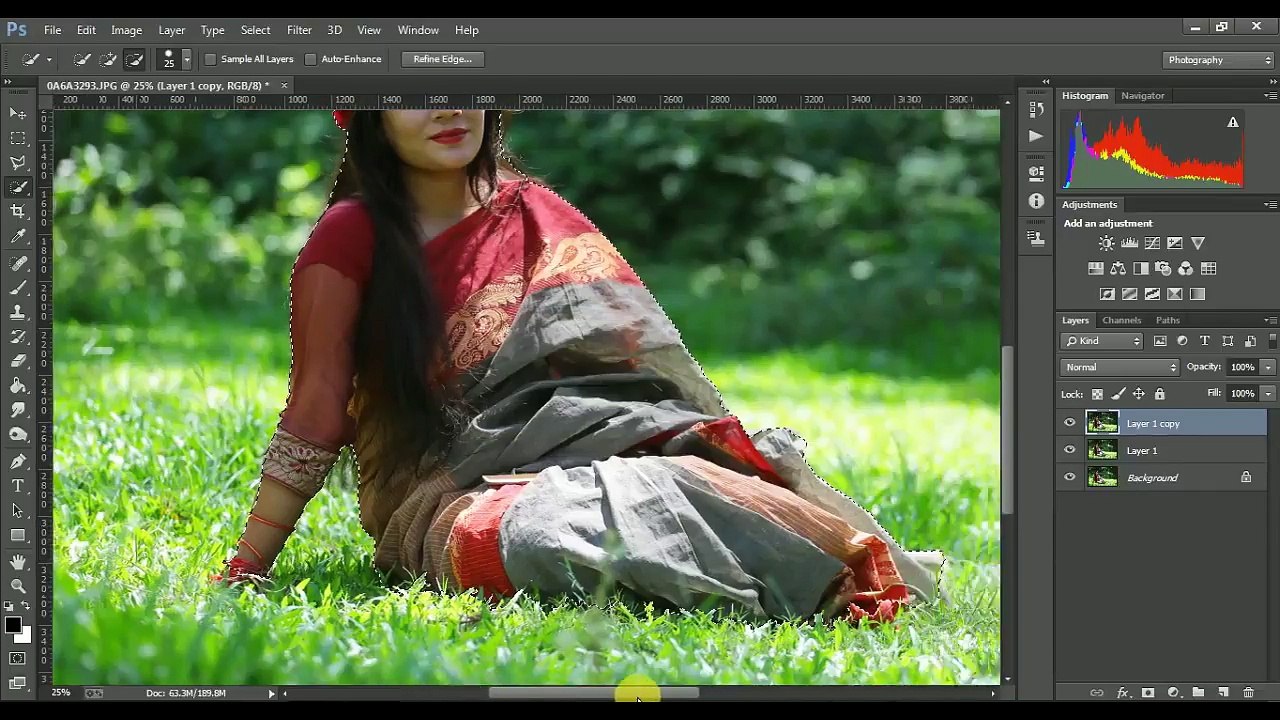
Task: Hide the Layer 1 copy layer
Action: pyautogui.click(x=1070, y=423)
